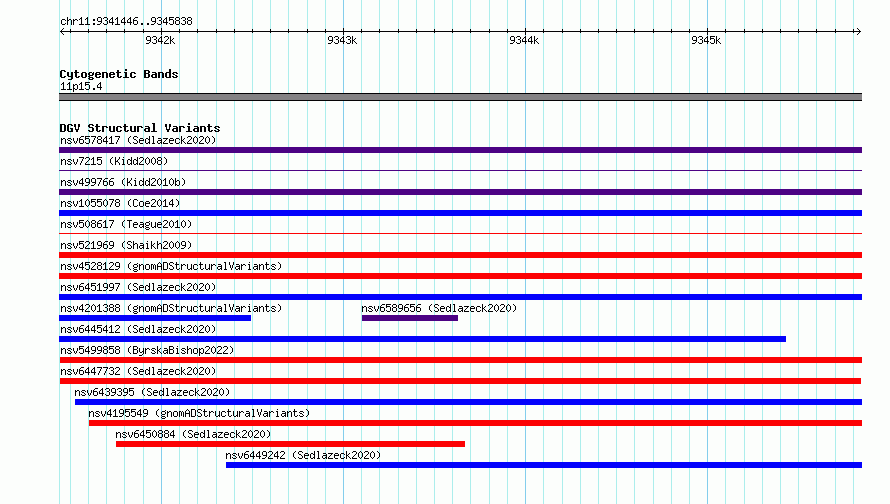Click the left arrowhead of the ruler

[62, 31]
